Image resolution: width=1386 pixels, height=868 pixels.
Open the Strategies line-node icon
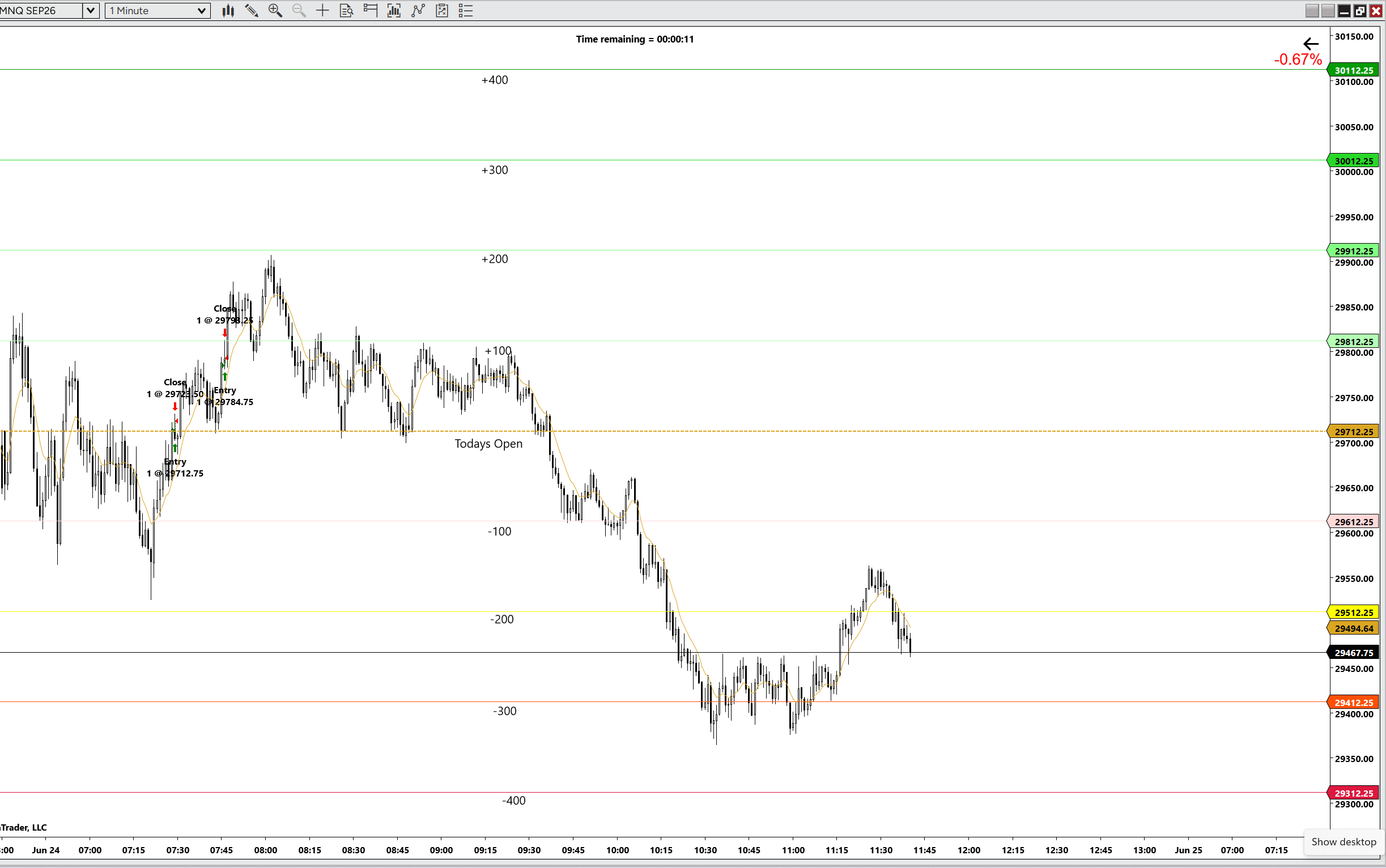click(418, 10)
